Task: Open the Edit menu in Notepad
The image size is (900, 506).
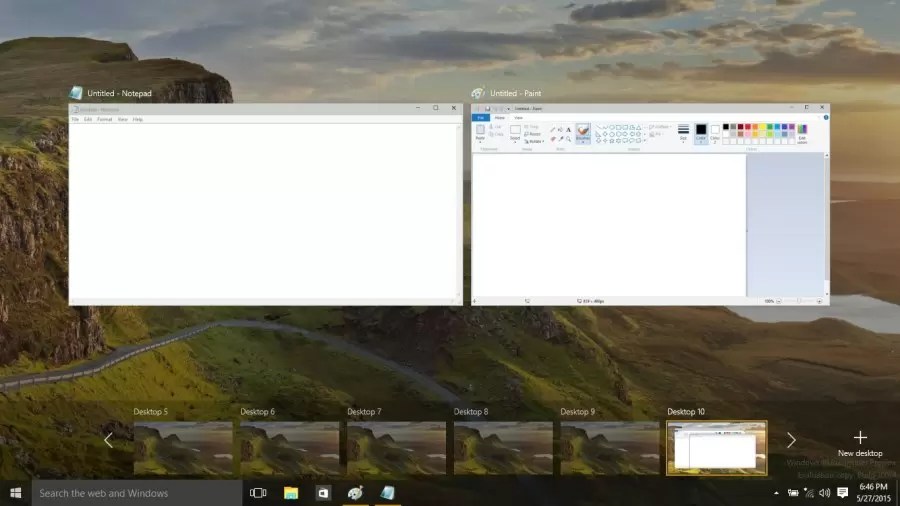Action: pos(88,119)
